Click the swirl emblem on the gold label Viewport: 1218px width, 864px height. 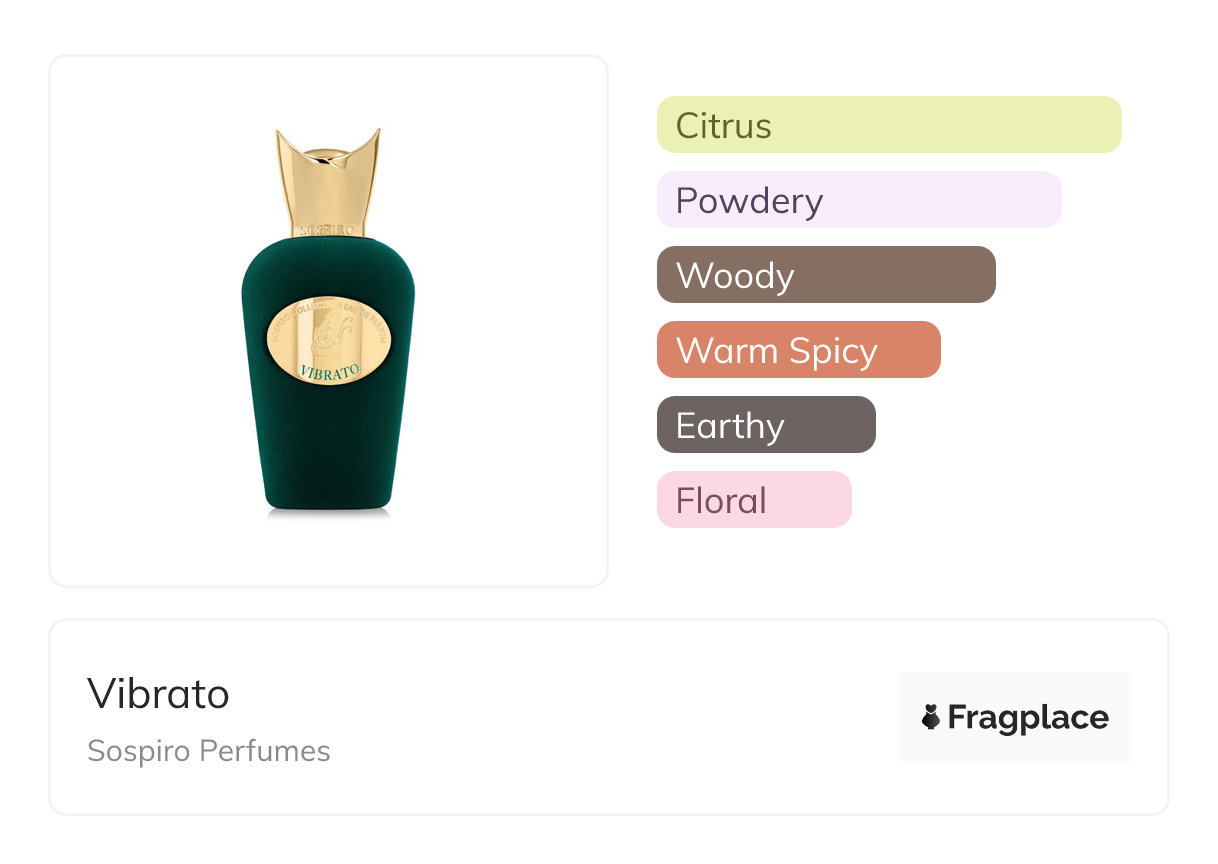click(x=325, y=339)
